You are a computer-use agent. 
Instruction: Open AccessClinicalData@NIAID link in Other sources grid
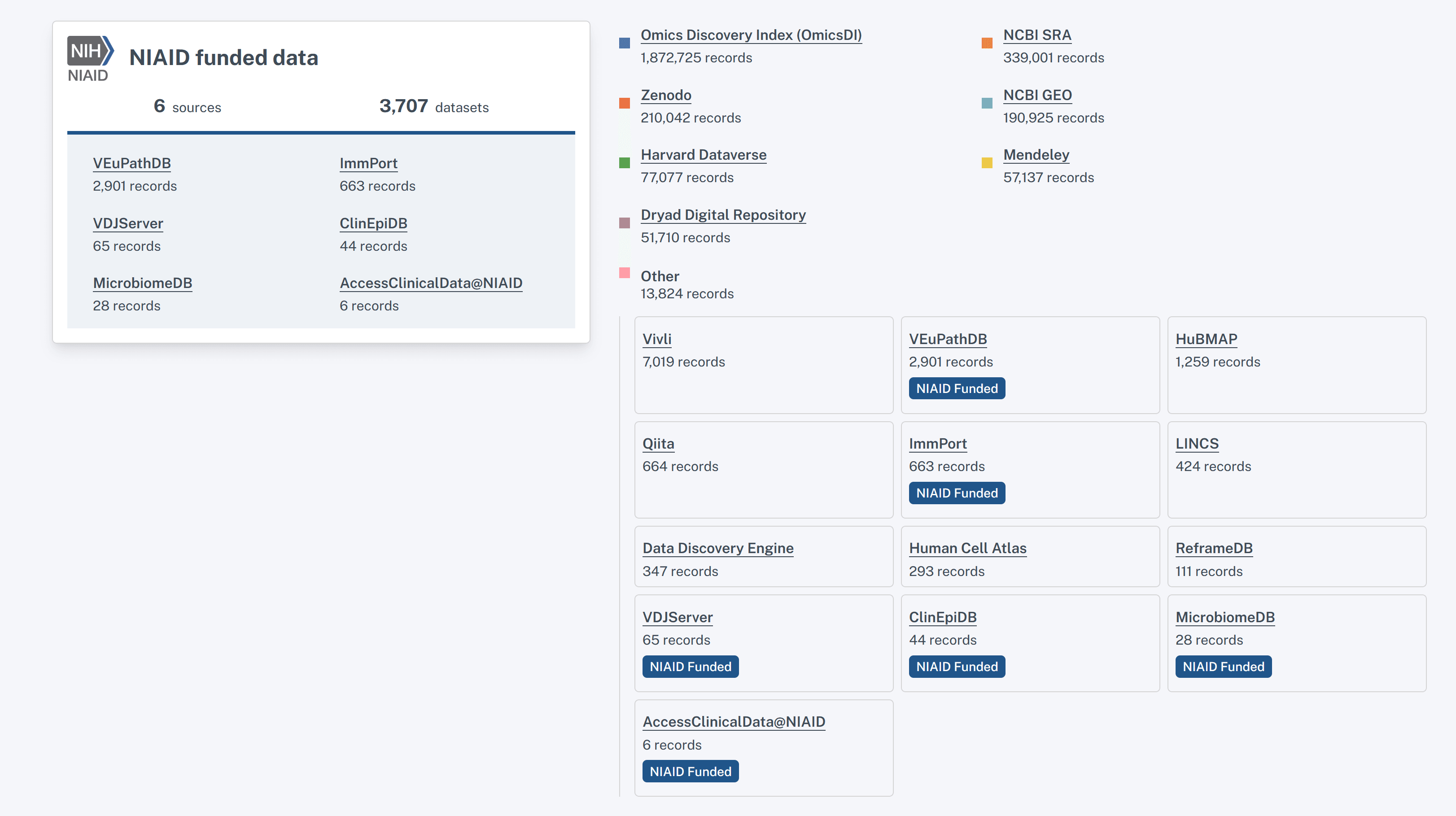click(734, 722)
